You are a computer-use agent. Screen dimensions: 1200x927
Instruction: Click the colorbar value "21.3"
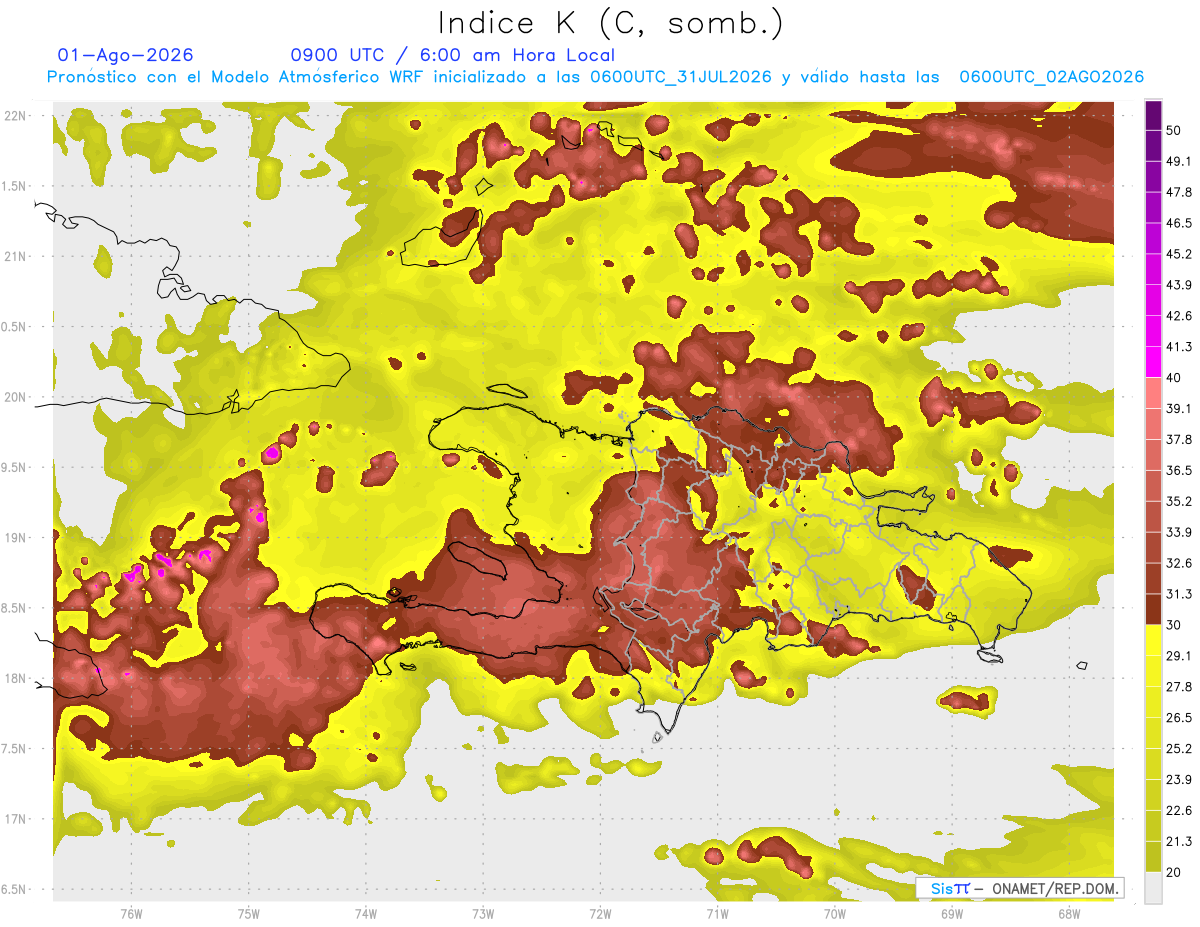tap(1179, 842)
